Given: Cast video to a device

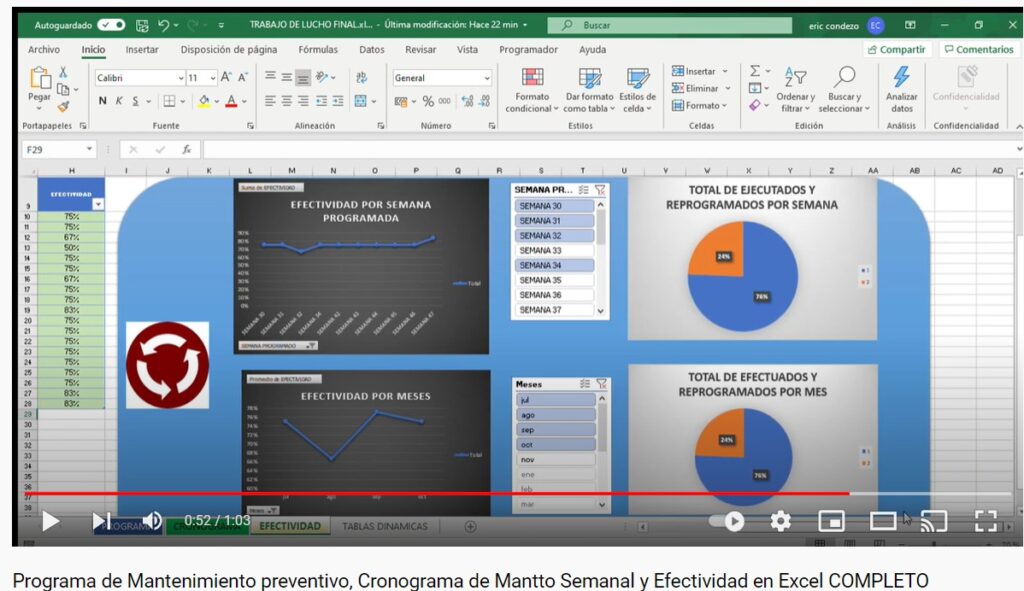Looking at the screenshot, I should [933, 521].
